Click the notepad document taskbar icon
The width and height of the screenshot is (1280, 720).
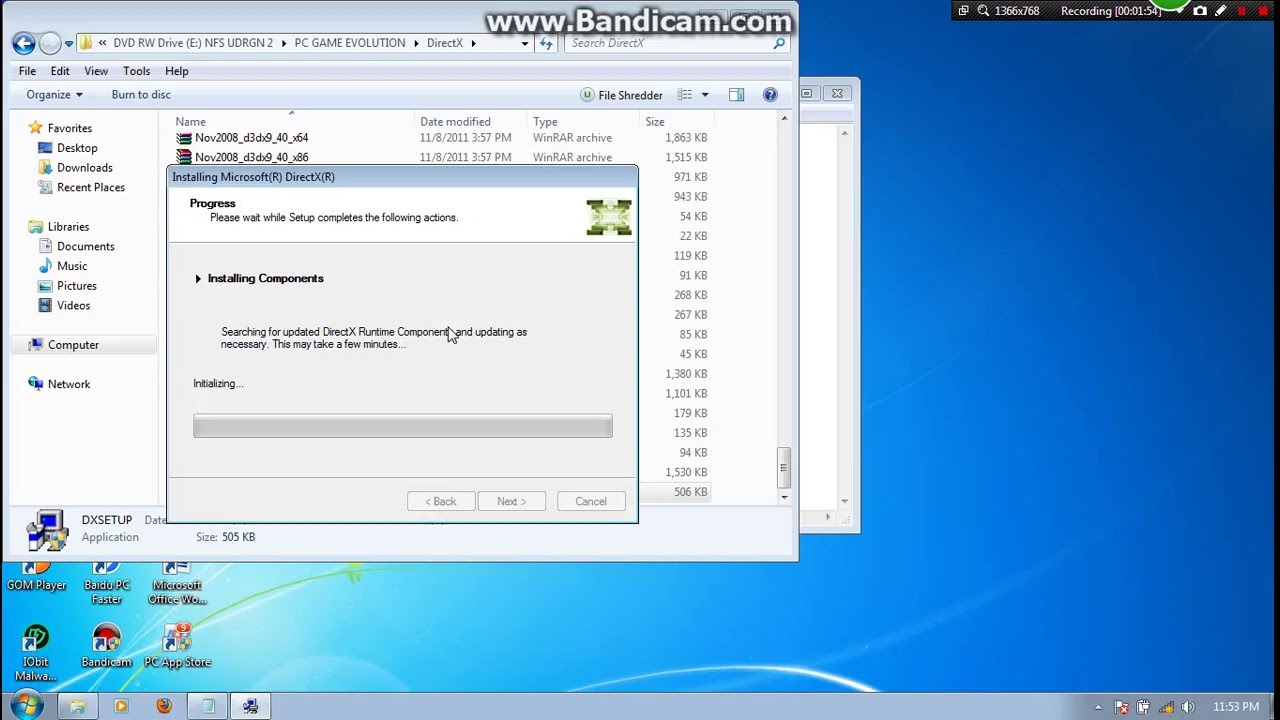point(208,706)
